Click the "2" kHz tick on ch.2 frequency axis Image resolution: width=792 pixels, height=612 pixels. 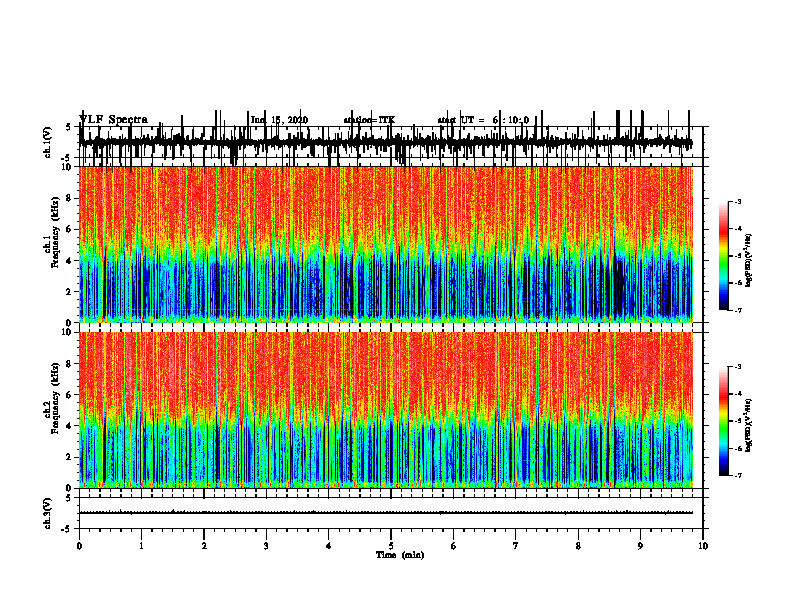pyautogui.click(x=70, y=457)
